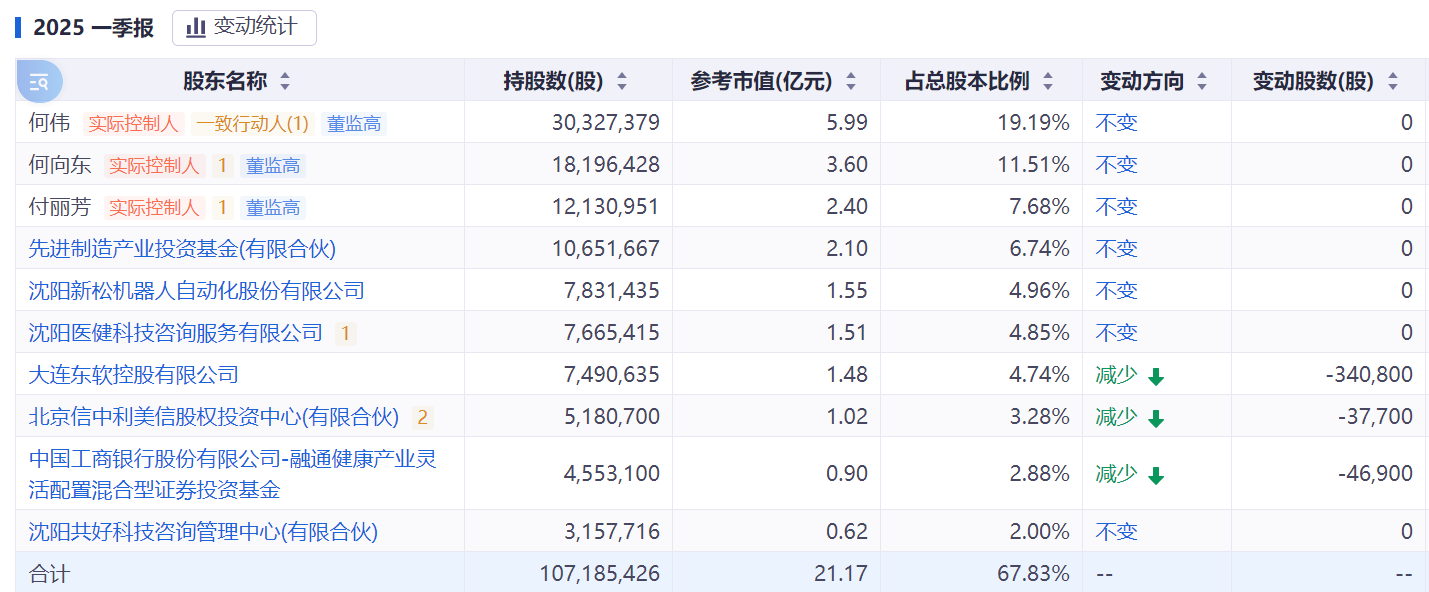Viewport: 1429px width, 592px height.
Task: Open 中国工商银行-融通健康产业 fund link
Action: (x=233, y=474)
